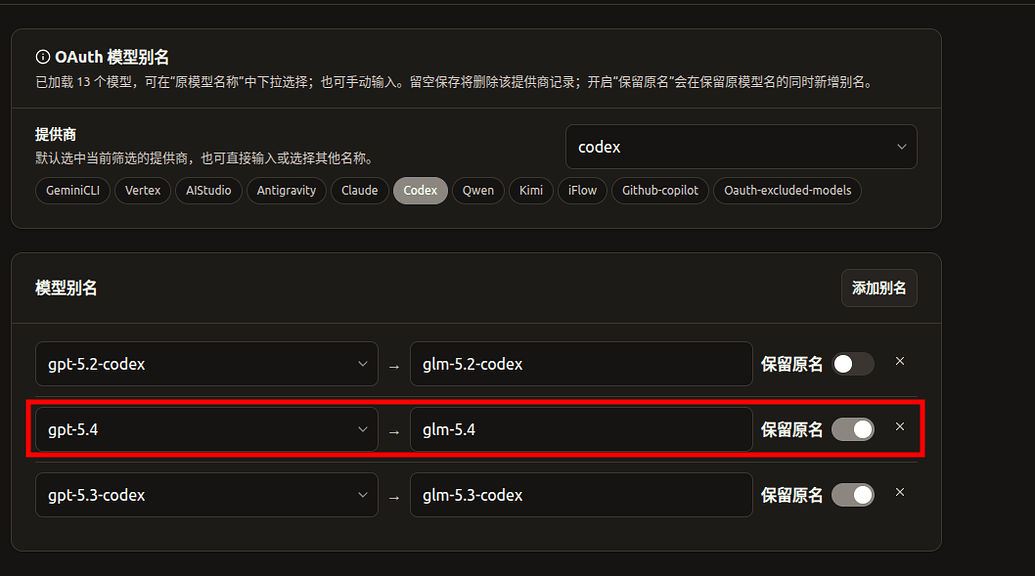Select the Qwen provider chip
The width and height of the screenshot is (1035, 576).
478,191
